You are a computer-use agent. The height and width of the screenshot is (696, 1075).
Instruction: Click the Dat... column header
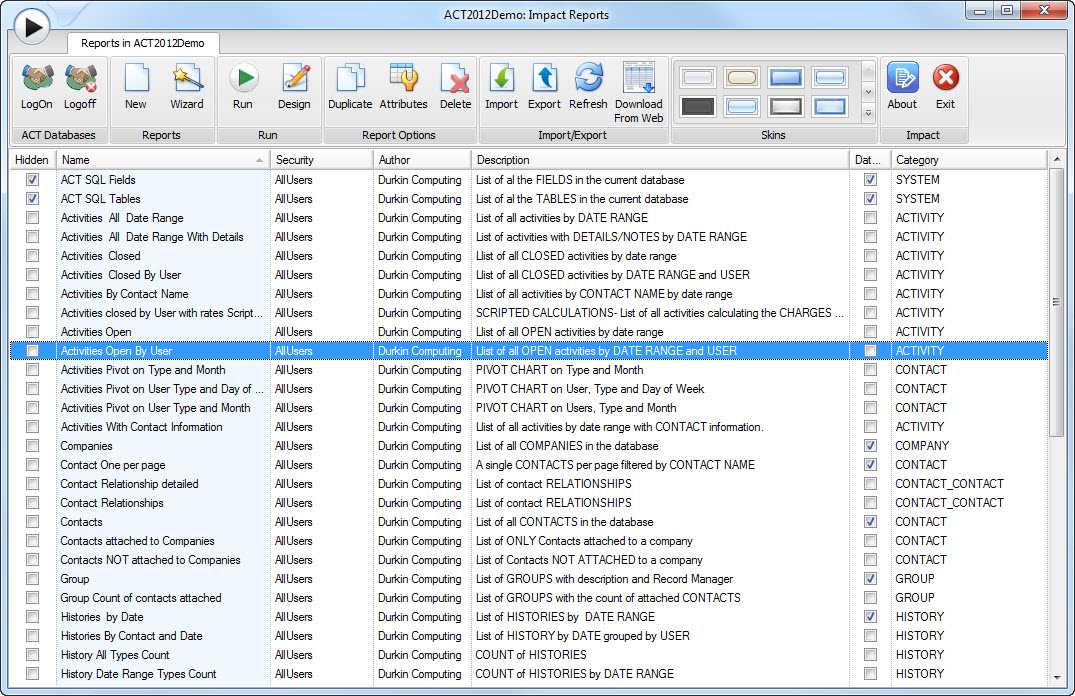(x=869, y=160)
